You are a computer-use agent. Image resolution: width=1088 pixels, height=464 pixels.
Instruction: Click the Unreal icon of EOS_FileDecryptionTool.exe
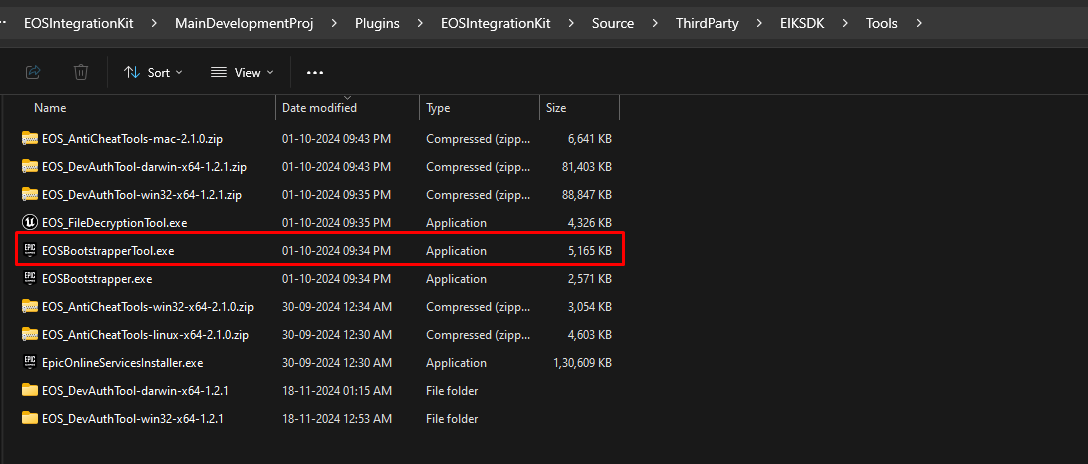pyautogui.click(x=29, y=223)
